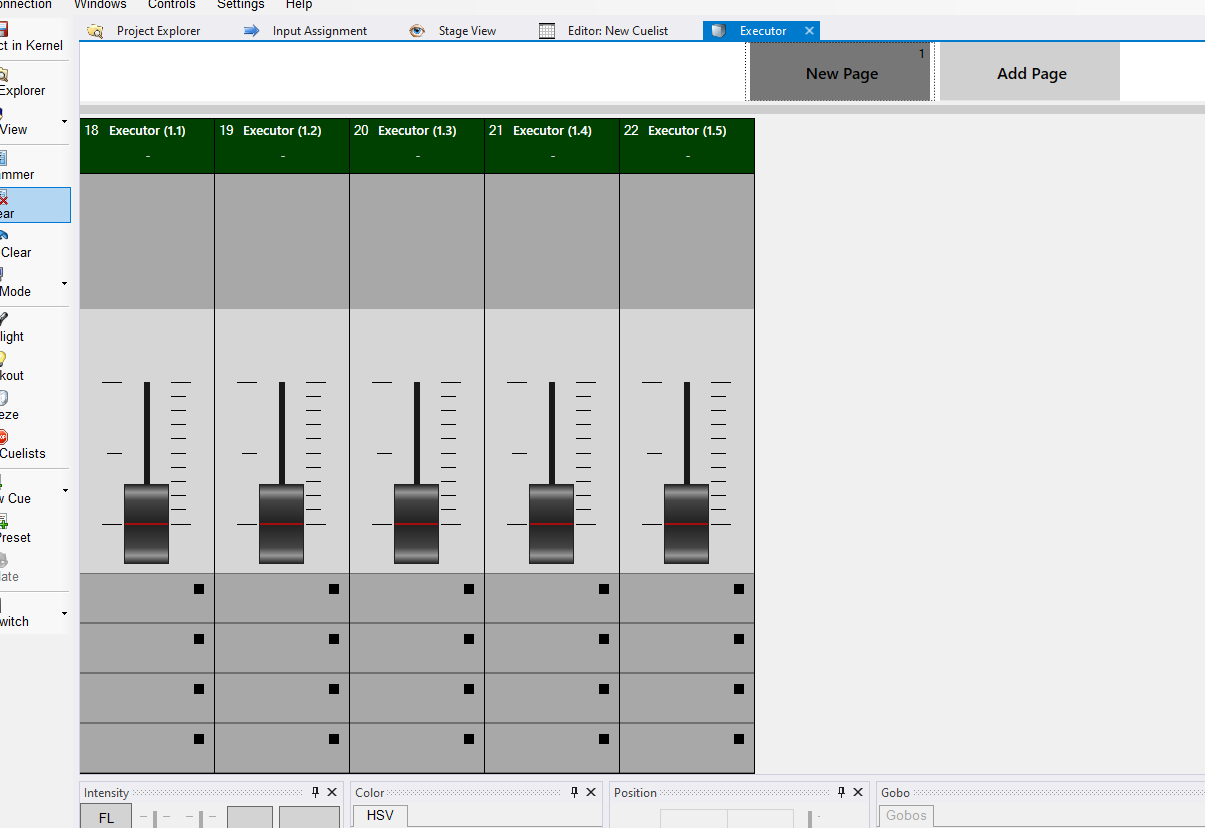Viewport: 1205px width, 828px height.
Task: Expand the New Cue dropdown arrow
Action: click(x=65, y=491)
